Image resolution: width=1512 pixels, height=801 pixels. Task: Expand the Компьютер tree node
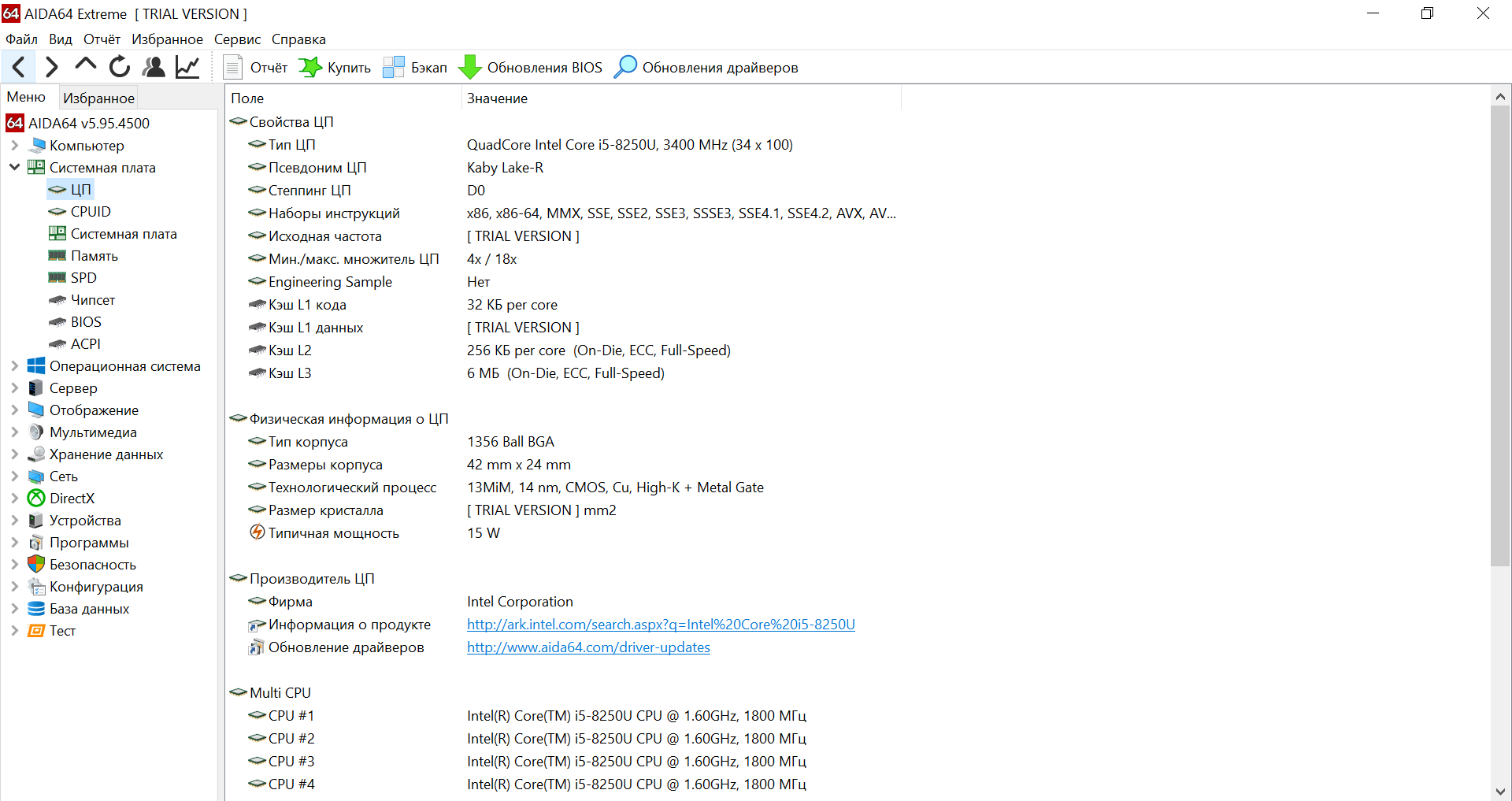14,146
